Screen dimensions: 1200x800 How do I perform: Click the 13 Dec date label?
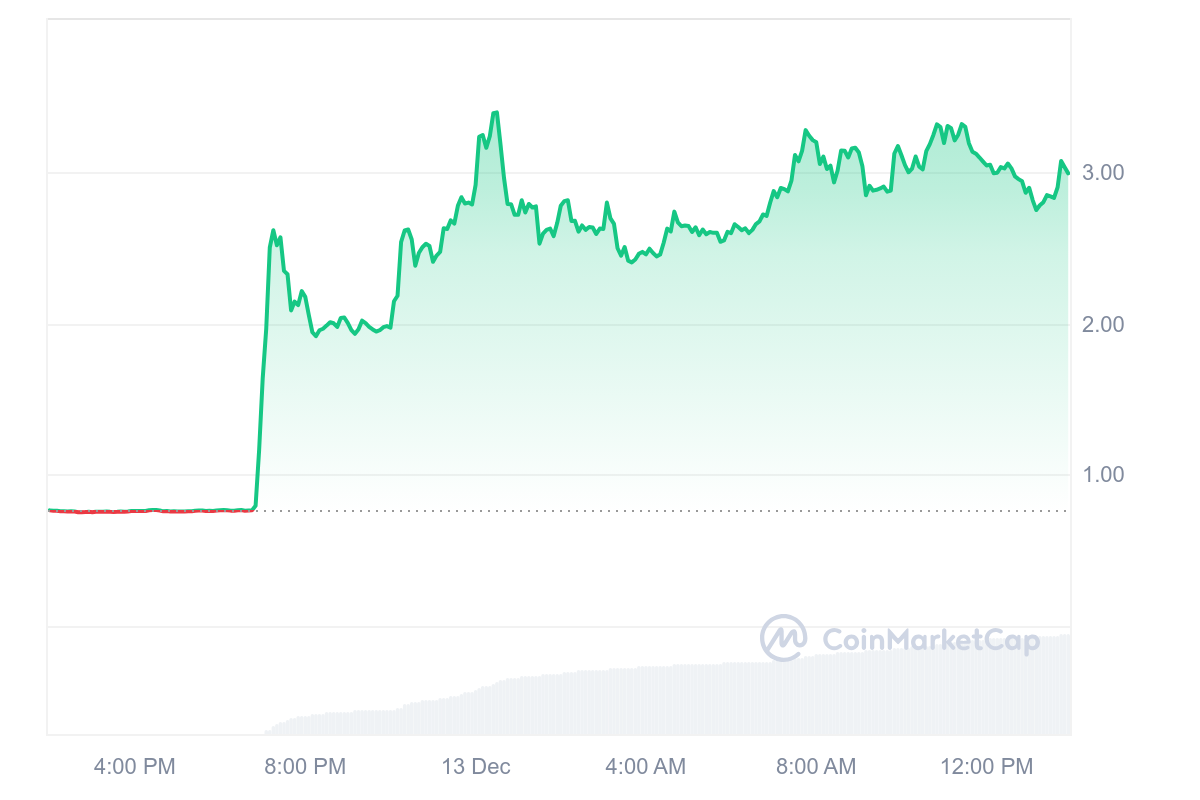coord(476,767)
